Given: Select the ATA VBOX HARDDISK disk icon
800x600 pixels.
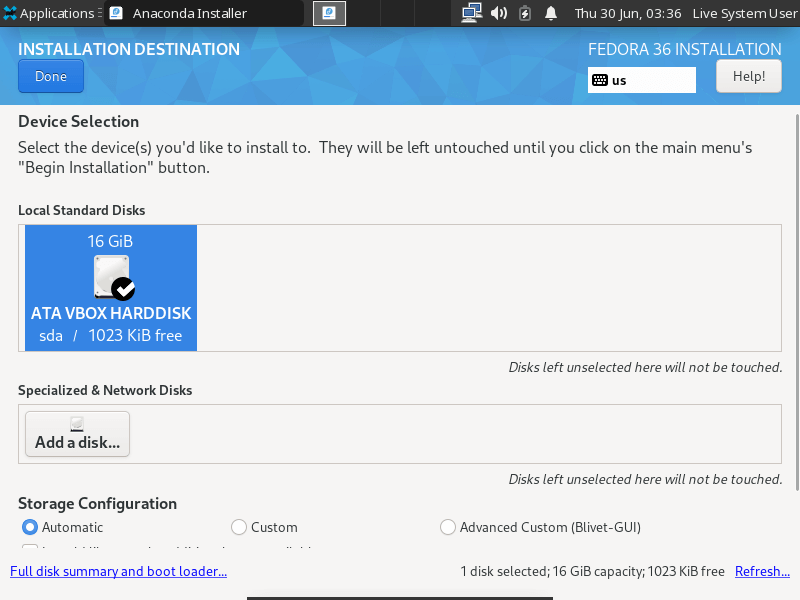Looking at the screenshot, I should (110, 277).
